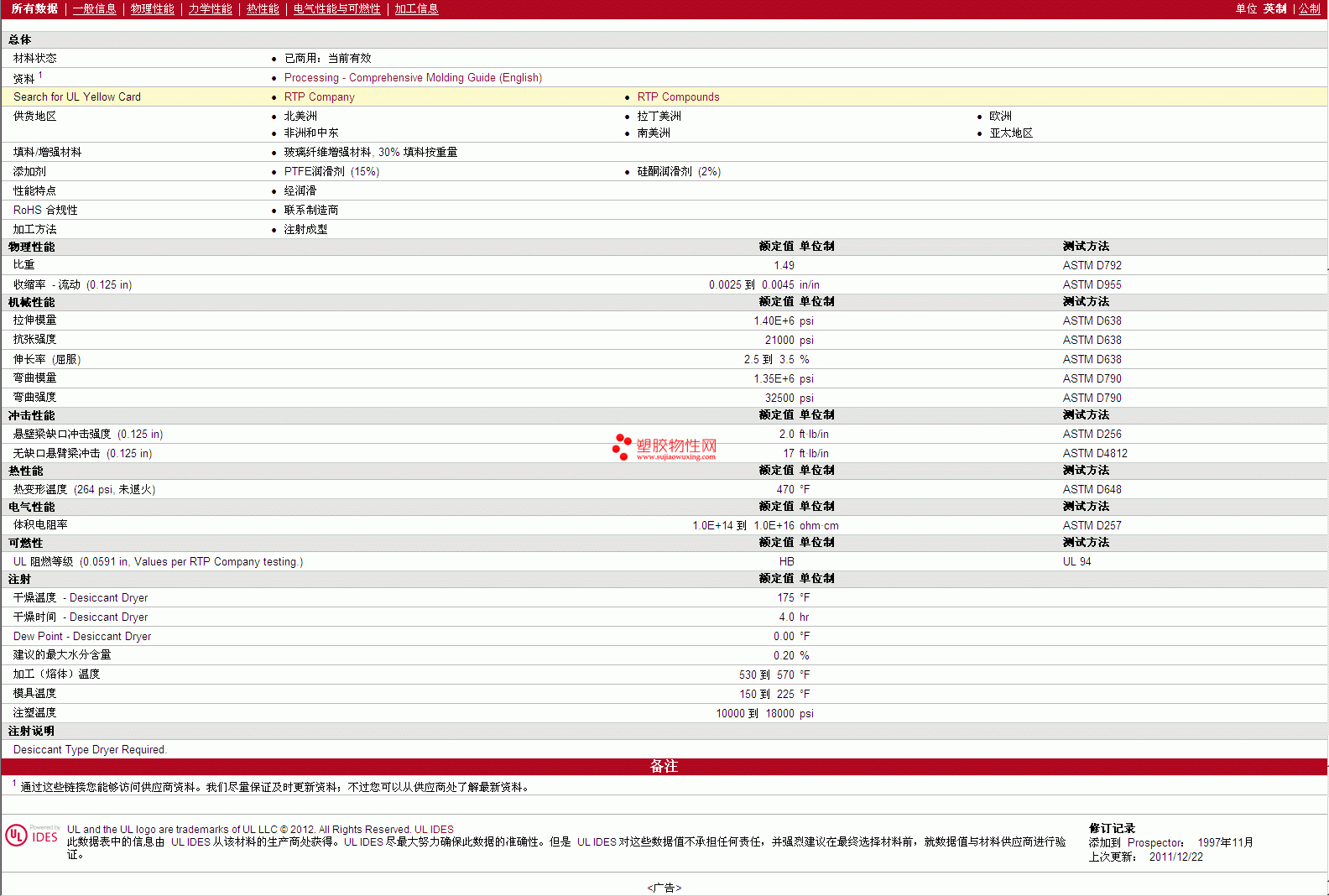Select ASTM D257 test method
Image resolution: width=1329 pixels, height=896 pixels.
(1092, 525)
